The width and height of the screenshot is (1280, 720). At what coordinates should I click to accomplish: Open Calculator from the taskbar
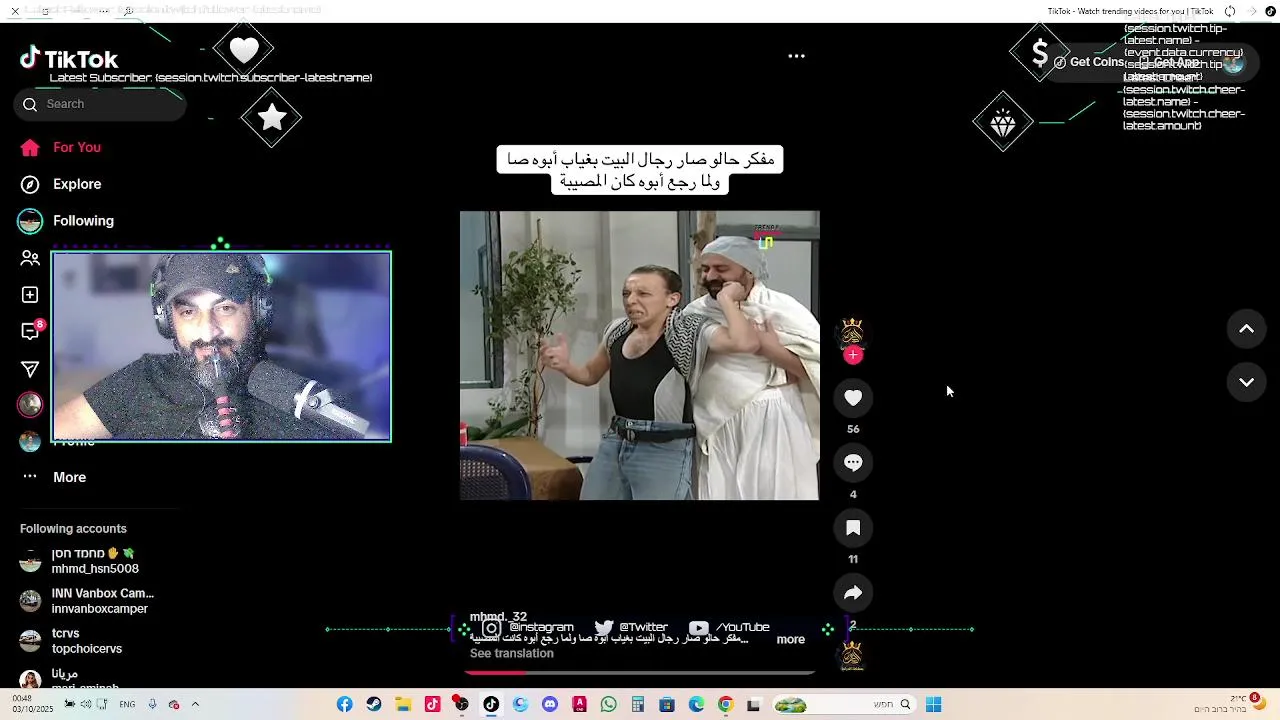click(x=638, y=705)
